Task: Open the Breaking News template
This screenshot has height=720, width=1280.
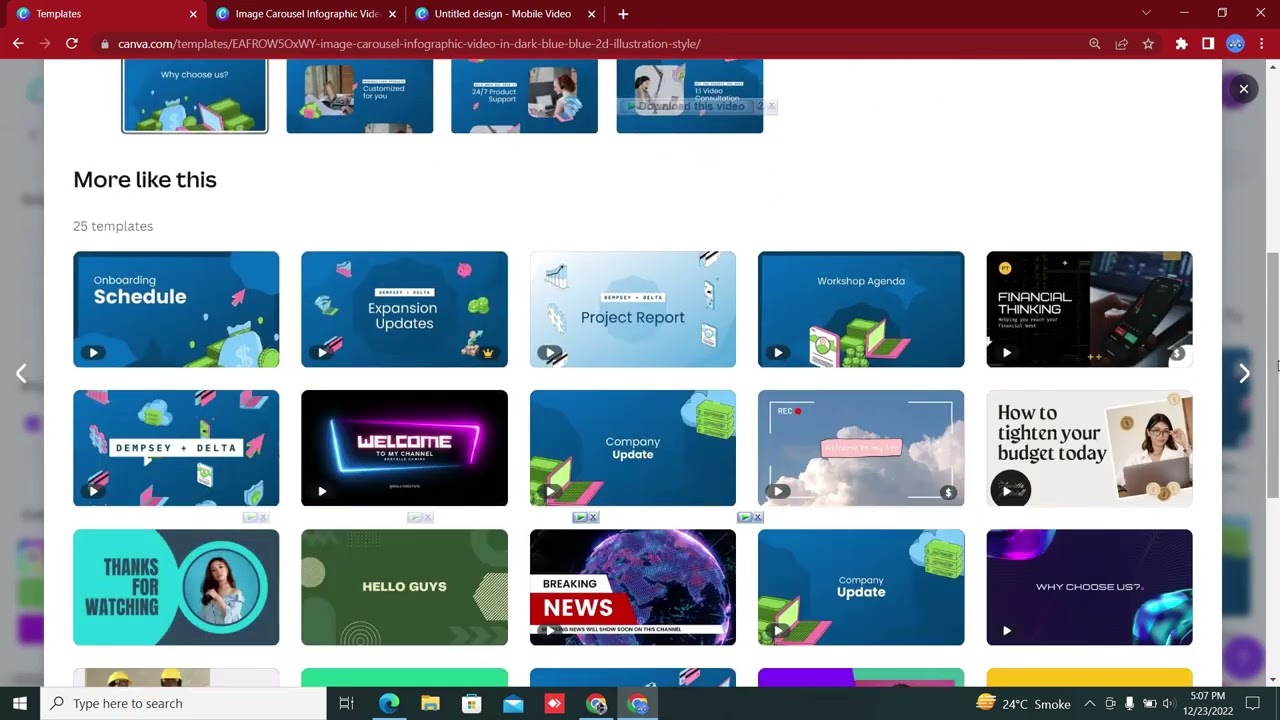Action: point(633,587)
